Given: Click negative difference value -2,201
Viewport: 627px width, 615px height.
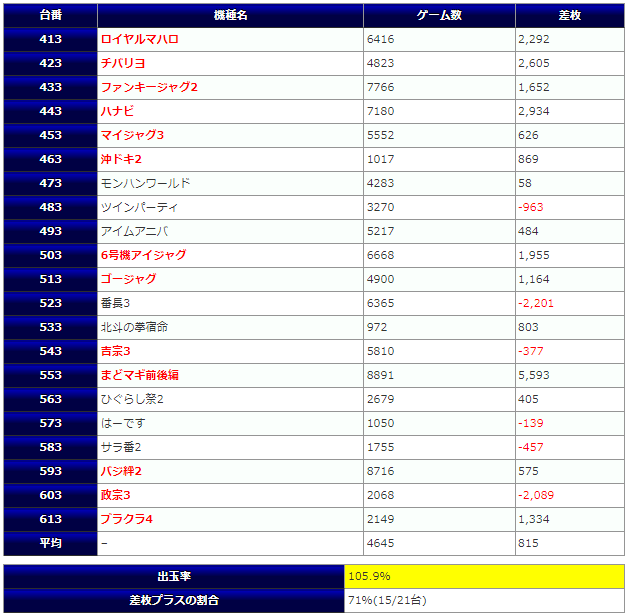Looking at the screenshot, I should click(x=536, y=303).
